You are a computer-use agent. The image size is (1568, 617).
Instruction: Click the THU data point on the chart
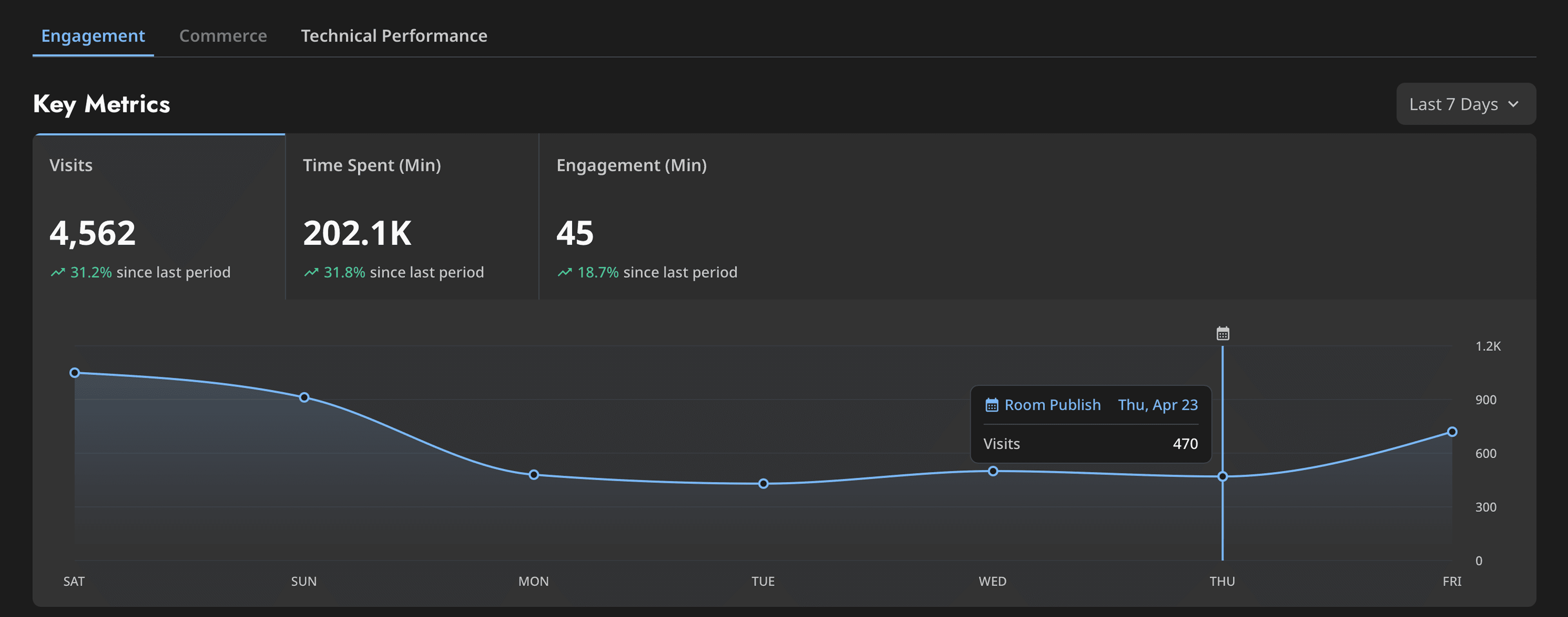(x=1222, y=477)
